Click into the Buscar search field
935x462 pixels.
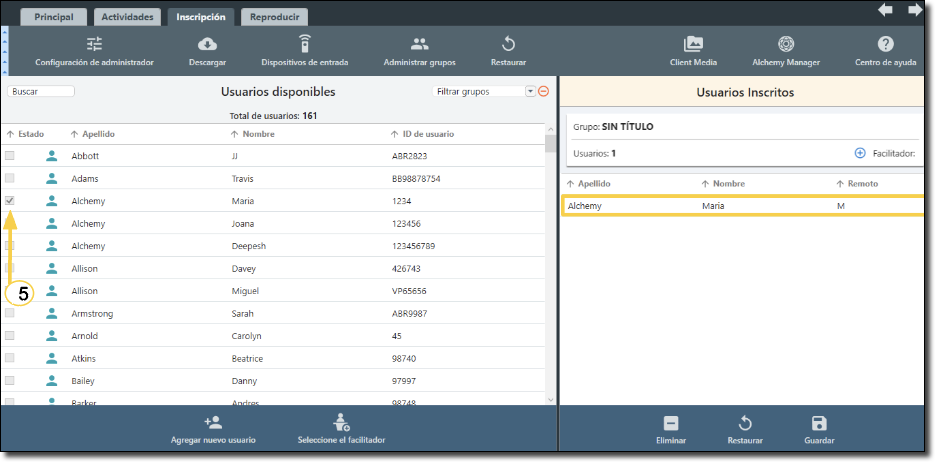[41, 91]
